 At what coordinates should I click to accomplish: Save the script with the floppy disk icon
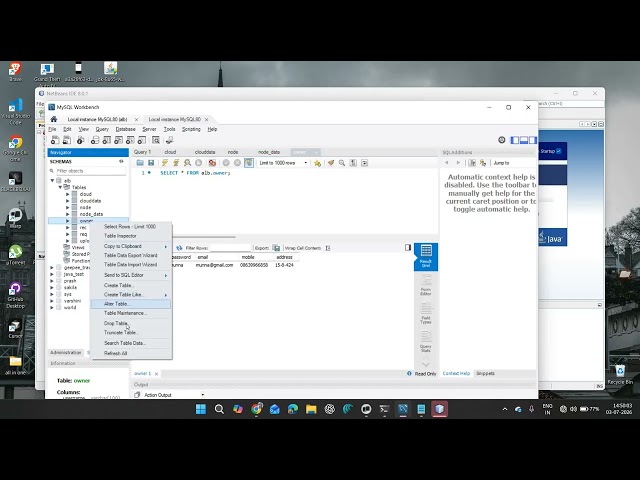pyautogui.click(x=151, y=163)
